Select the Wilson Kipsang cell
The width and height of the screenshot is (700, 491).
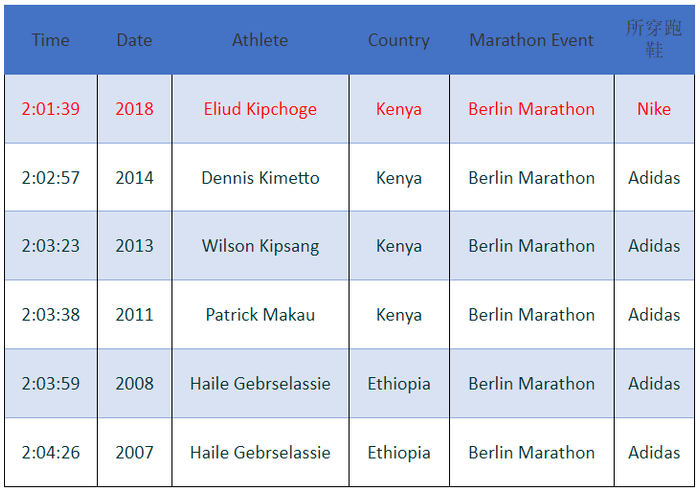pyautogui.click(x=260, y=246)
